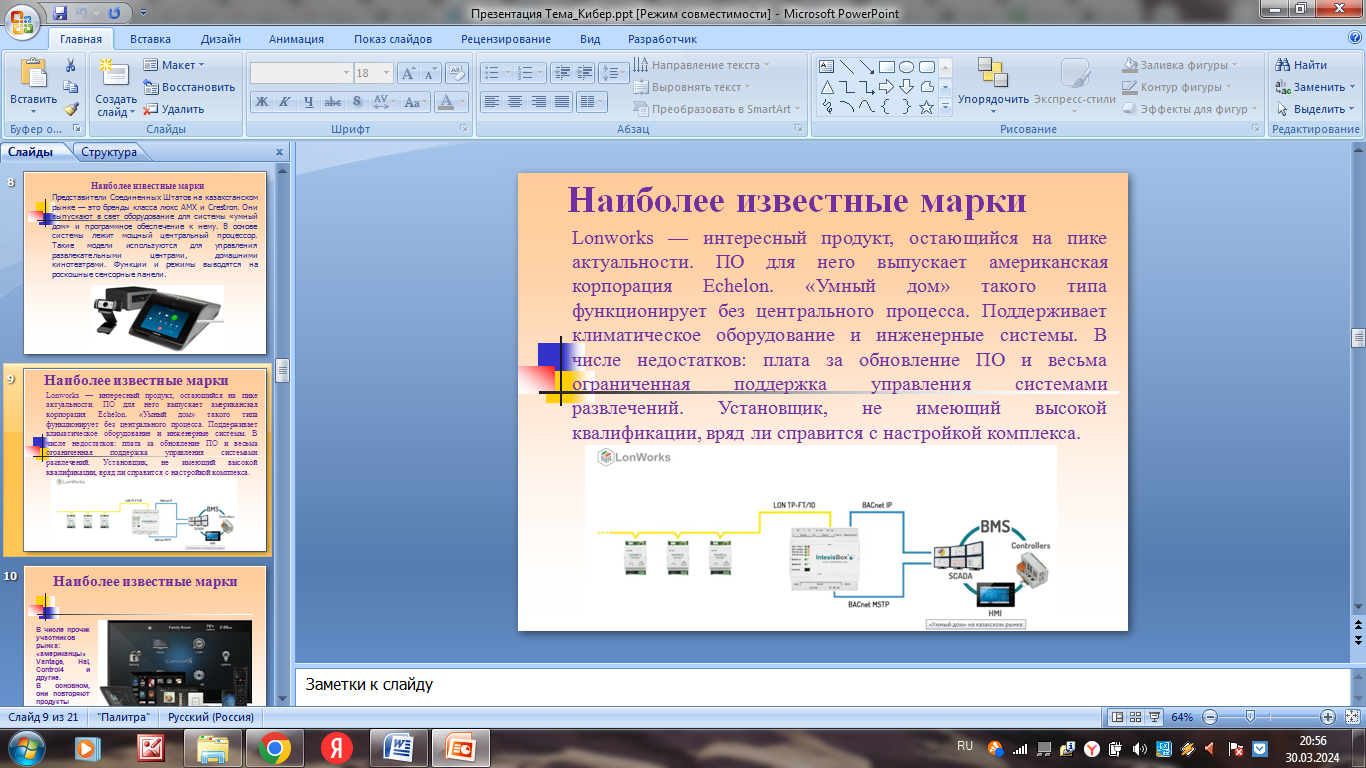
Task: Click font color A swatch
Action: 446,101
